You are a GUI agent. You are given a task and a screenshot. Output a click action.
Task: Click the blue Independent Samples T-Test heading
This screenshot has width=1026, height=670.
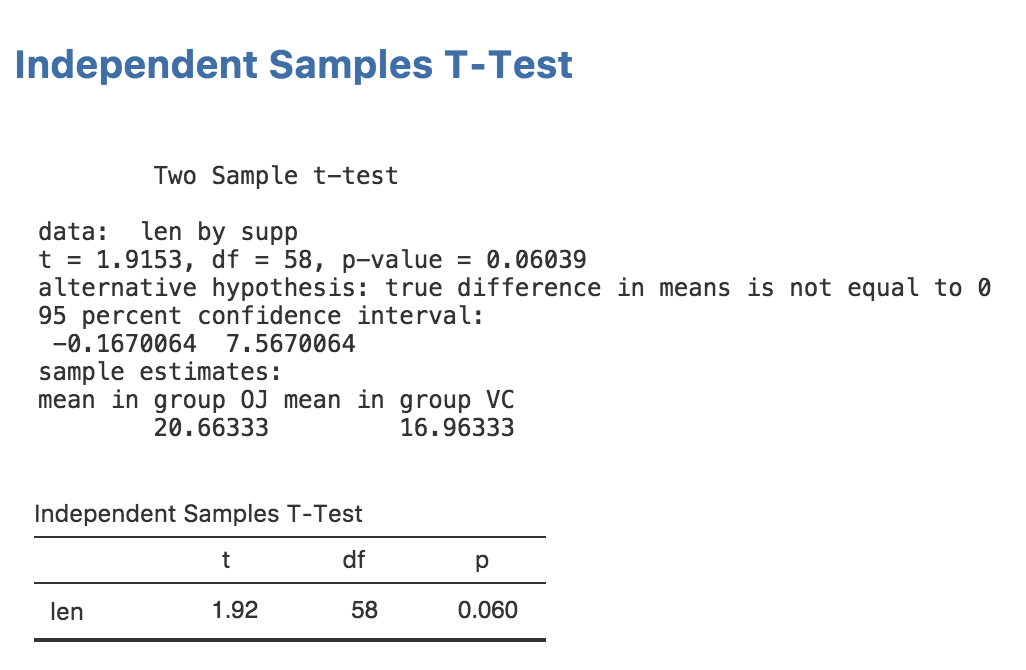point(294,65)
